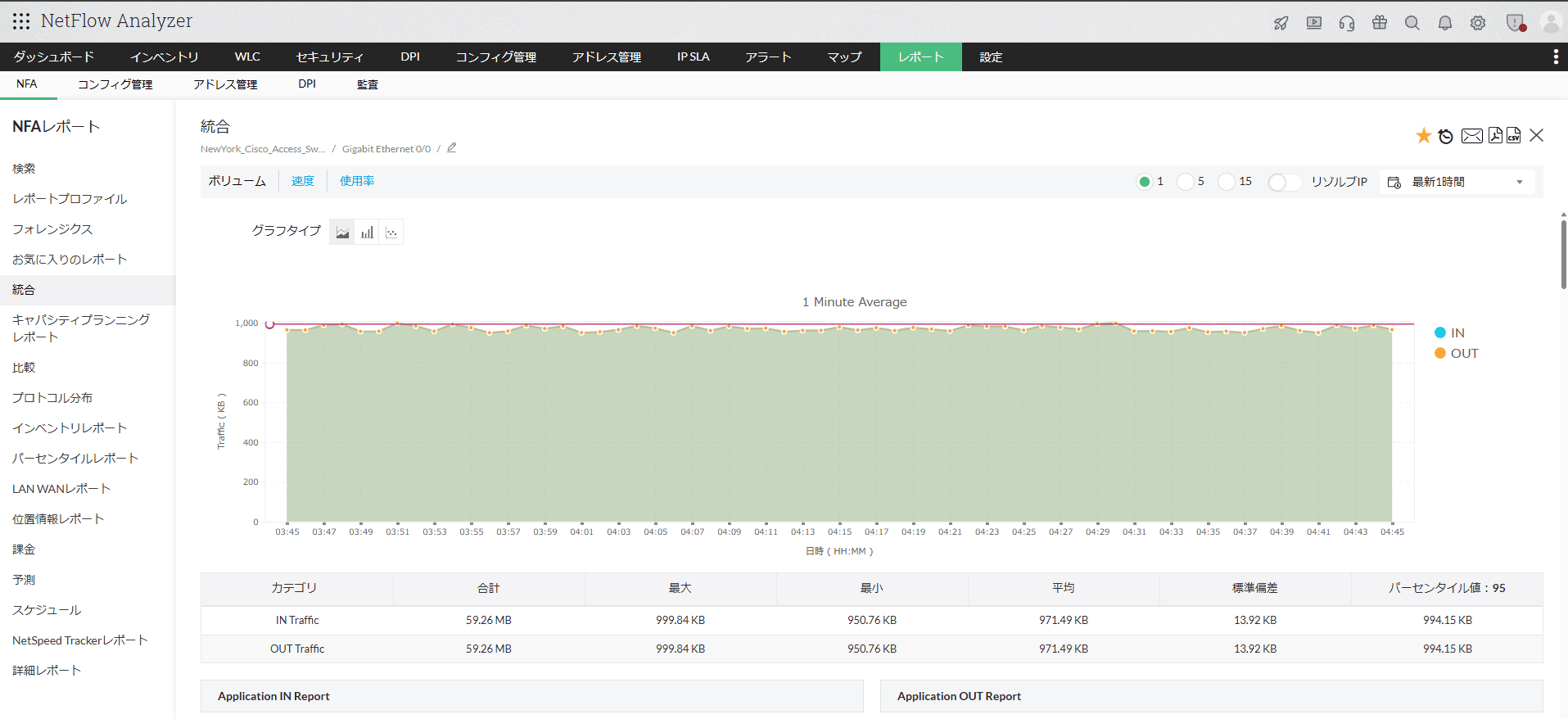Select the 5 minute average radio button
The image size is (1568, 719).
pos(1185,182)
